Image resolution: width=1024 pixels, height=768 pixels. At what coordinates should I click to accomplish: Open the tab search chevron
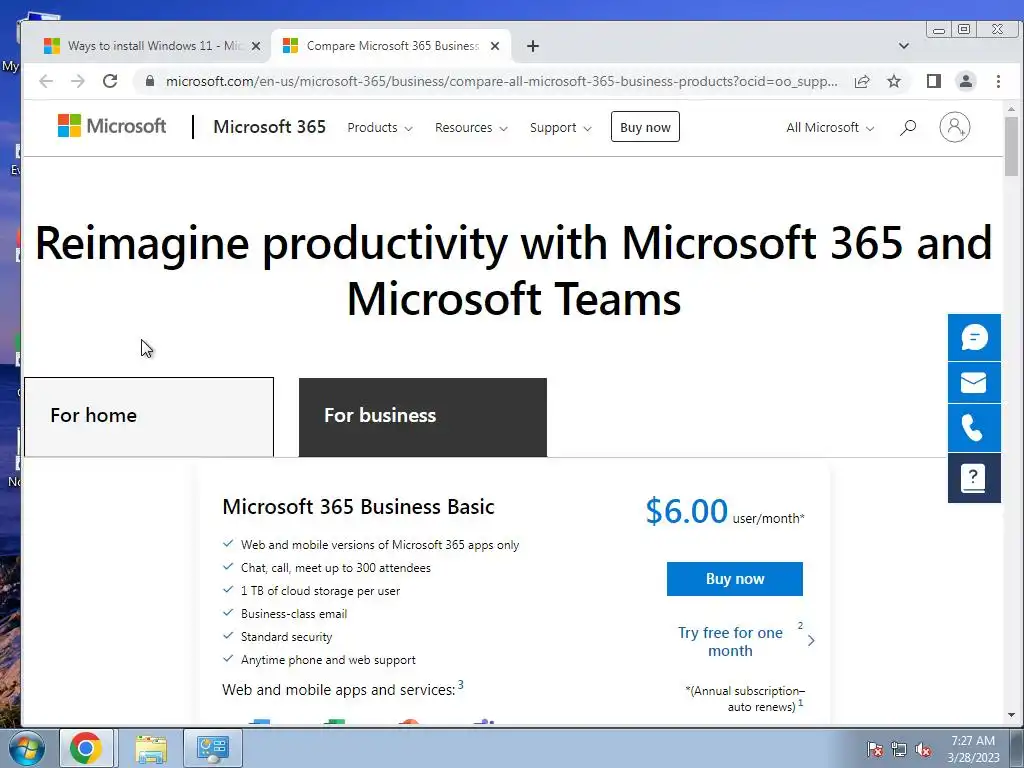coord(904,46)
